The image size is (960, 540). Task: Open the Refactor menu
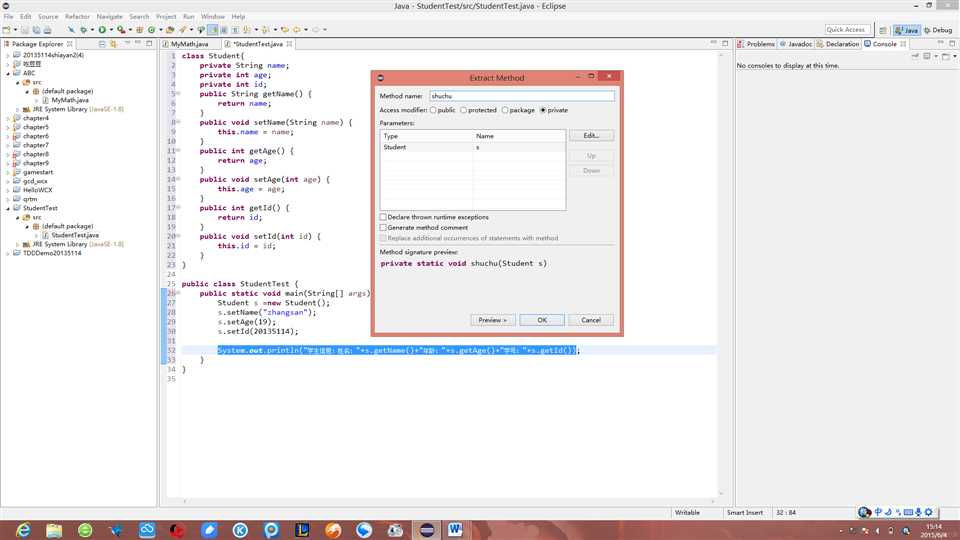77,17
